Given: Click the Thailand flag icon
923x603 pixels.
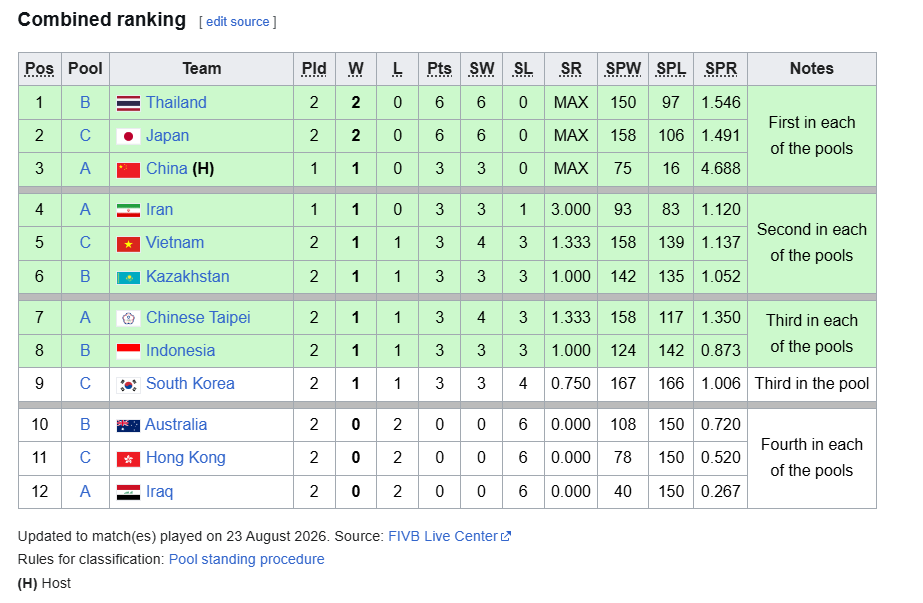Looking at the screenshot, I should (x=128, y=103).
